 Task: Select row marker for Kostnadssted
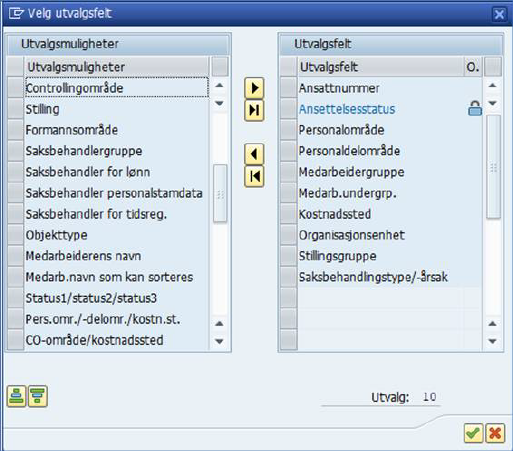[x=289, y=214]
